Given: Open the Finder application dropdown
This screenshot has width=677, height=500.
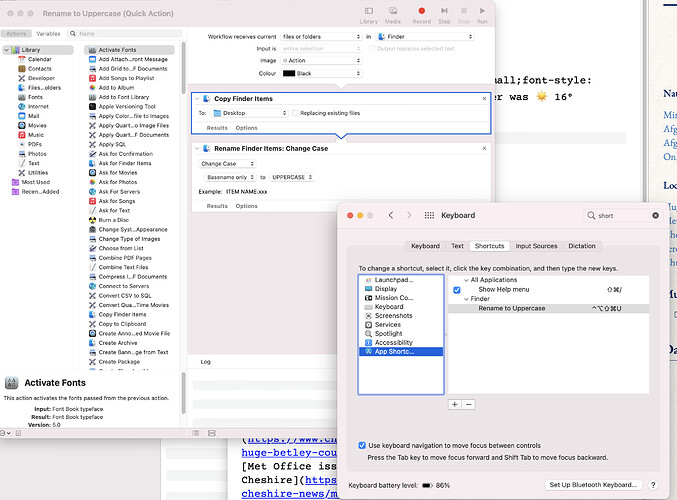Looking at the screenshot, I should 425,37.
